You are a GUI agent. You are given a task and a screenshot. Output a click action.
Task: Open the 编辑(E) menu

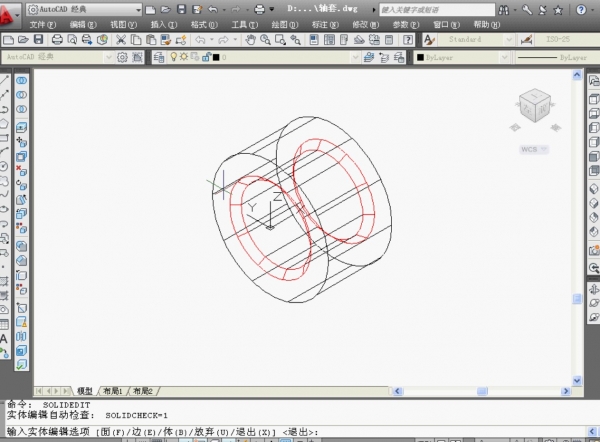click(x=83, y=25)
